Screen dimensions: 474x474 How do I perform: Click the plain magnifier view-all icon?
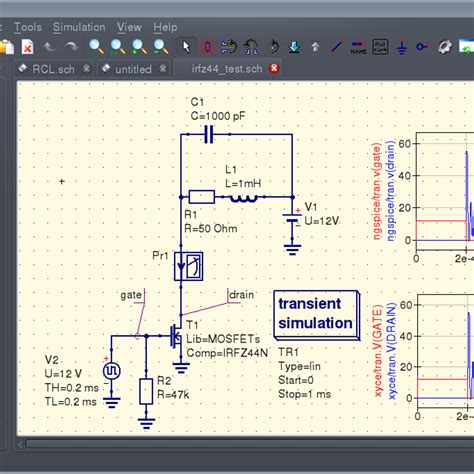(x=97, y=47)
